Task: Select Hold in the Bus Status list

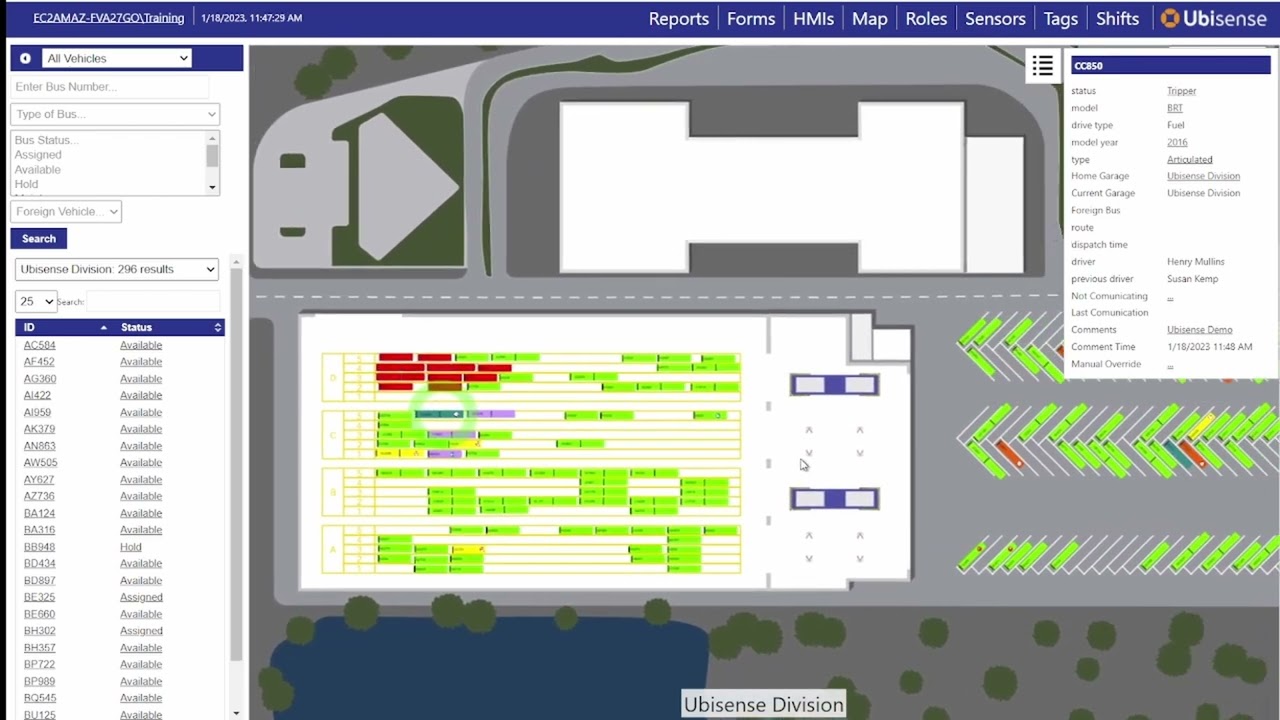Action: (26, 184)
